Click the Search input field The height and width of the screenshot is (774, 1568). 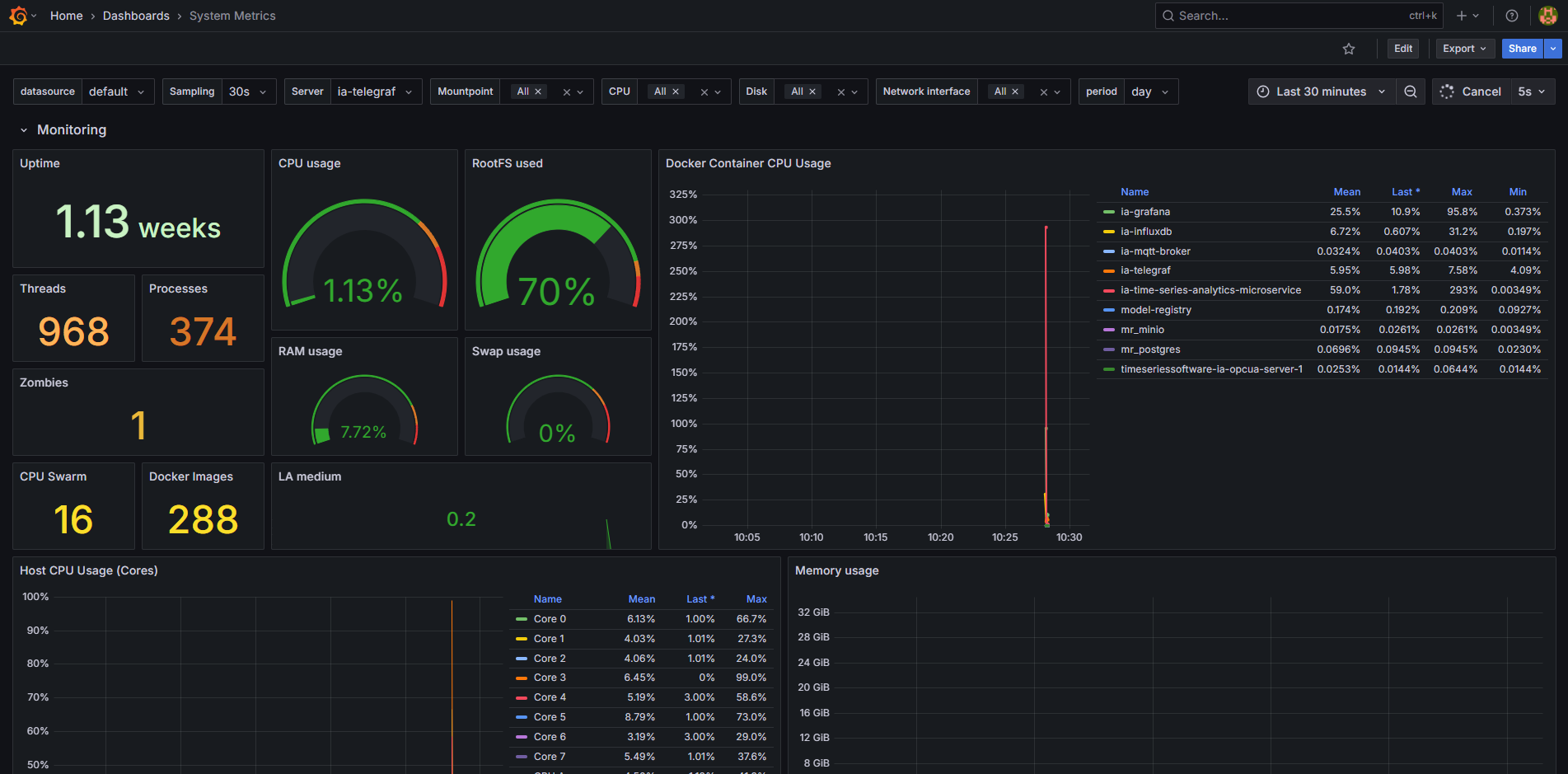tap(1277, 15)
